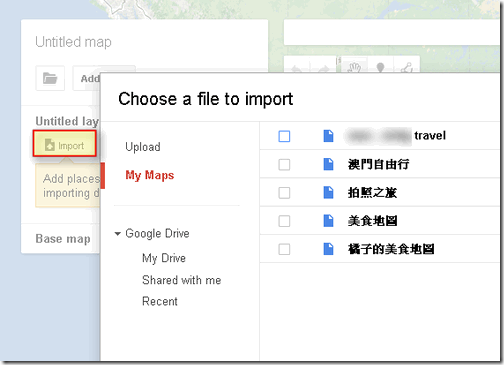Open My Drive under Google Drive
The image size is (504, 365).
click(x=164, y=258)
